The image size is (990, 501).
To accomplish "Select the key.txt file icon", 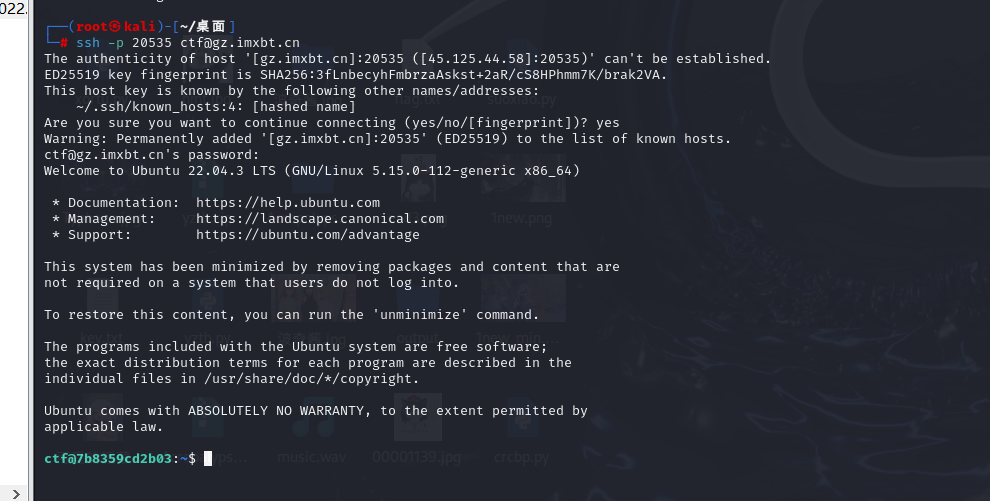I will pos(103,309).
